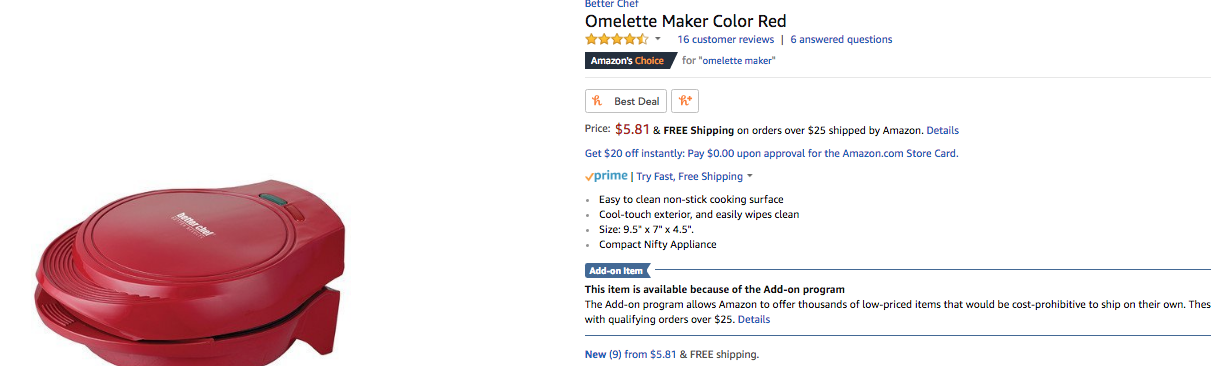
Task: Open 16 customer reviews link
Action: click(x=725, y=40)
